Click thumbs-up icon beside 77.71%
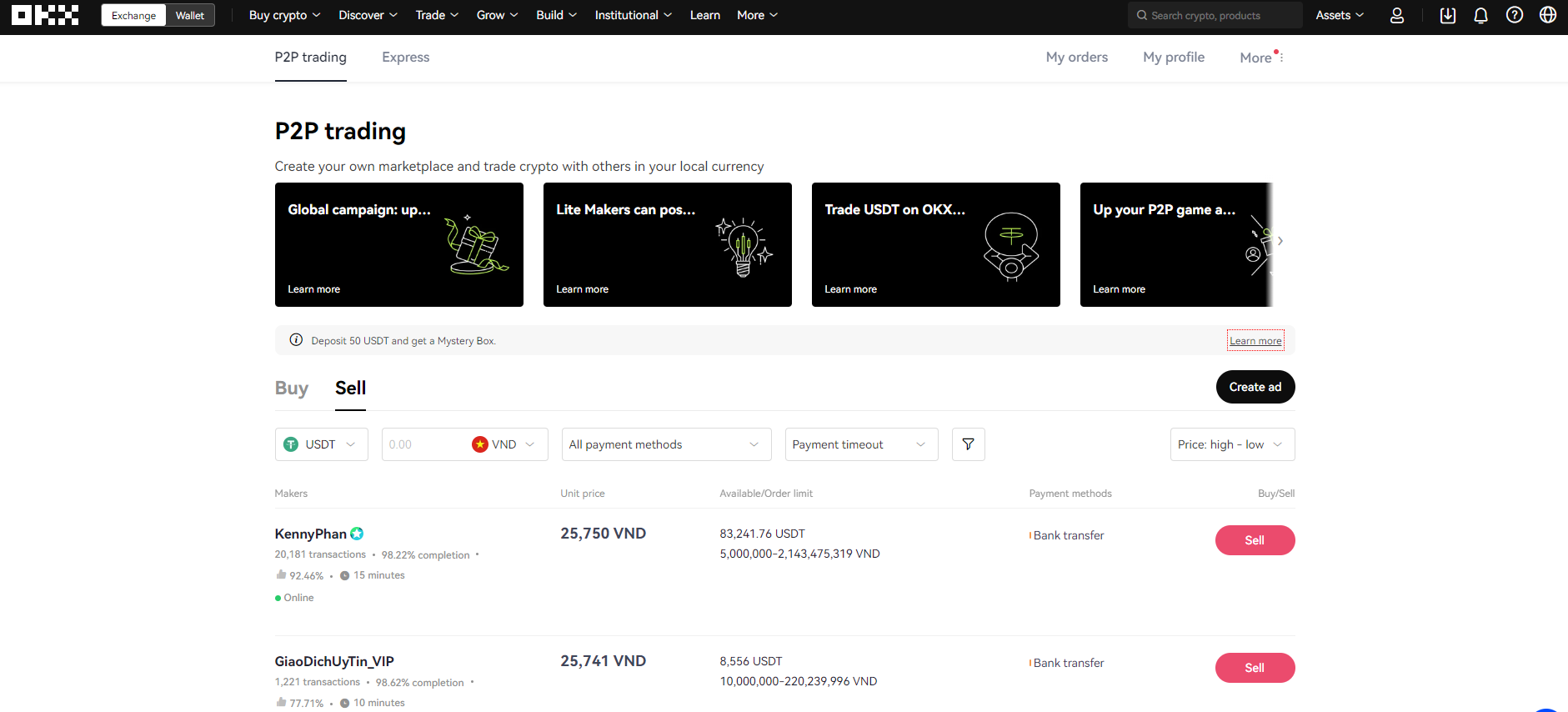Viewport: 1568px width, 712px height. coord(281,703)
